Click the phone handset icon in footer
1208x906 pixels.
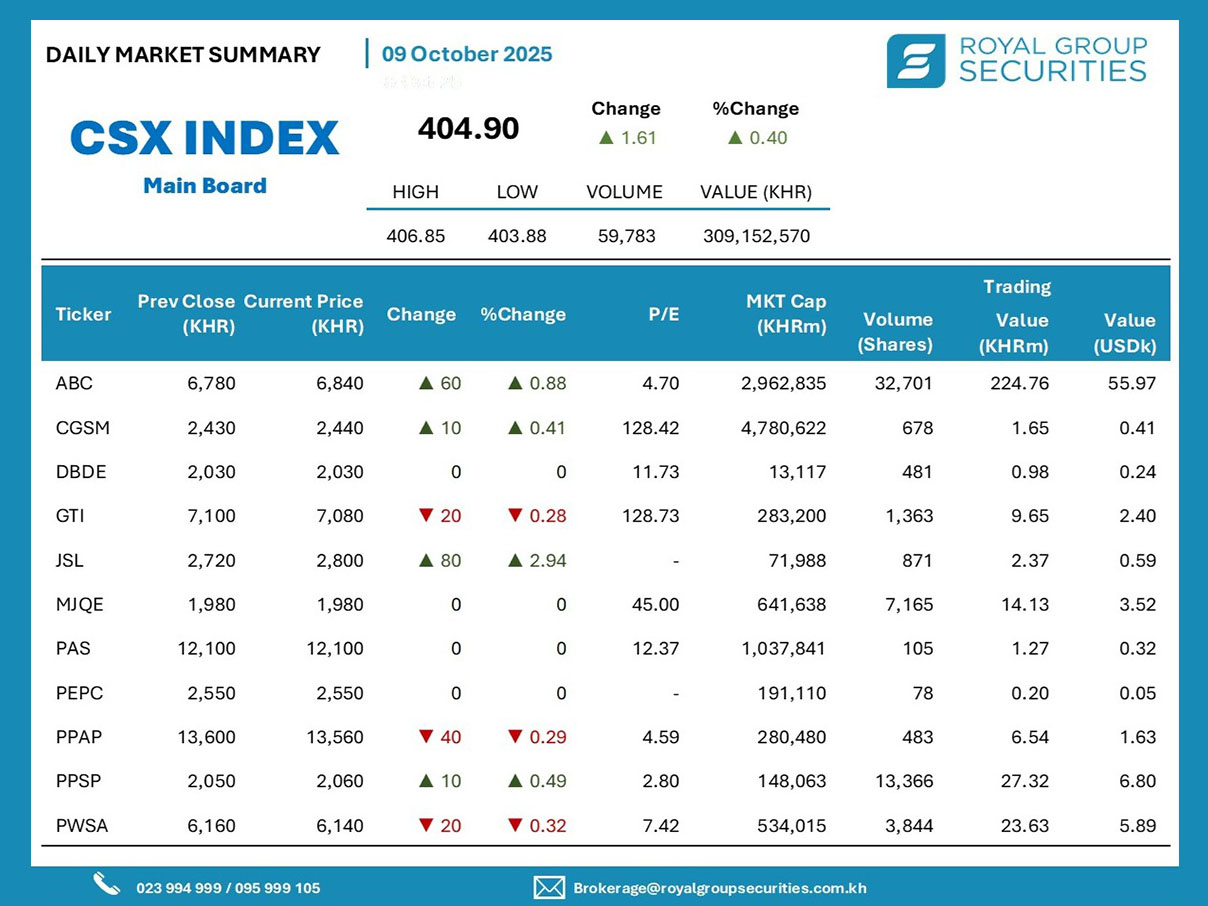click(x=106, y=885)
